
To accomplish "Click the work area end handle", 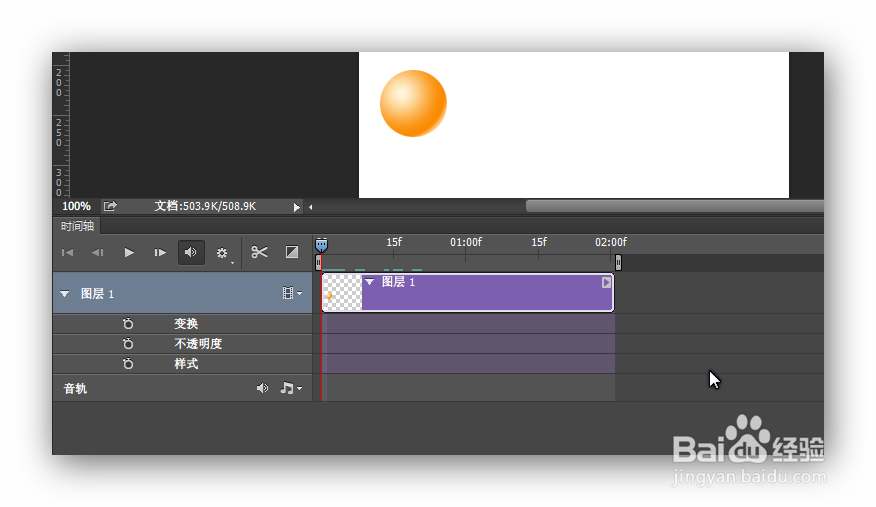I will click(618, 262).
